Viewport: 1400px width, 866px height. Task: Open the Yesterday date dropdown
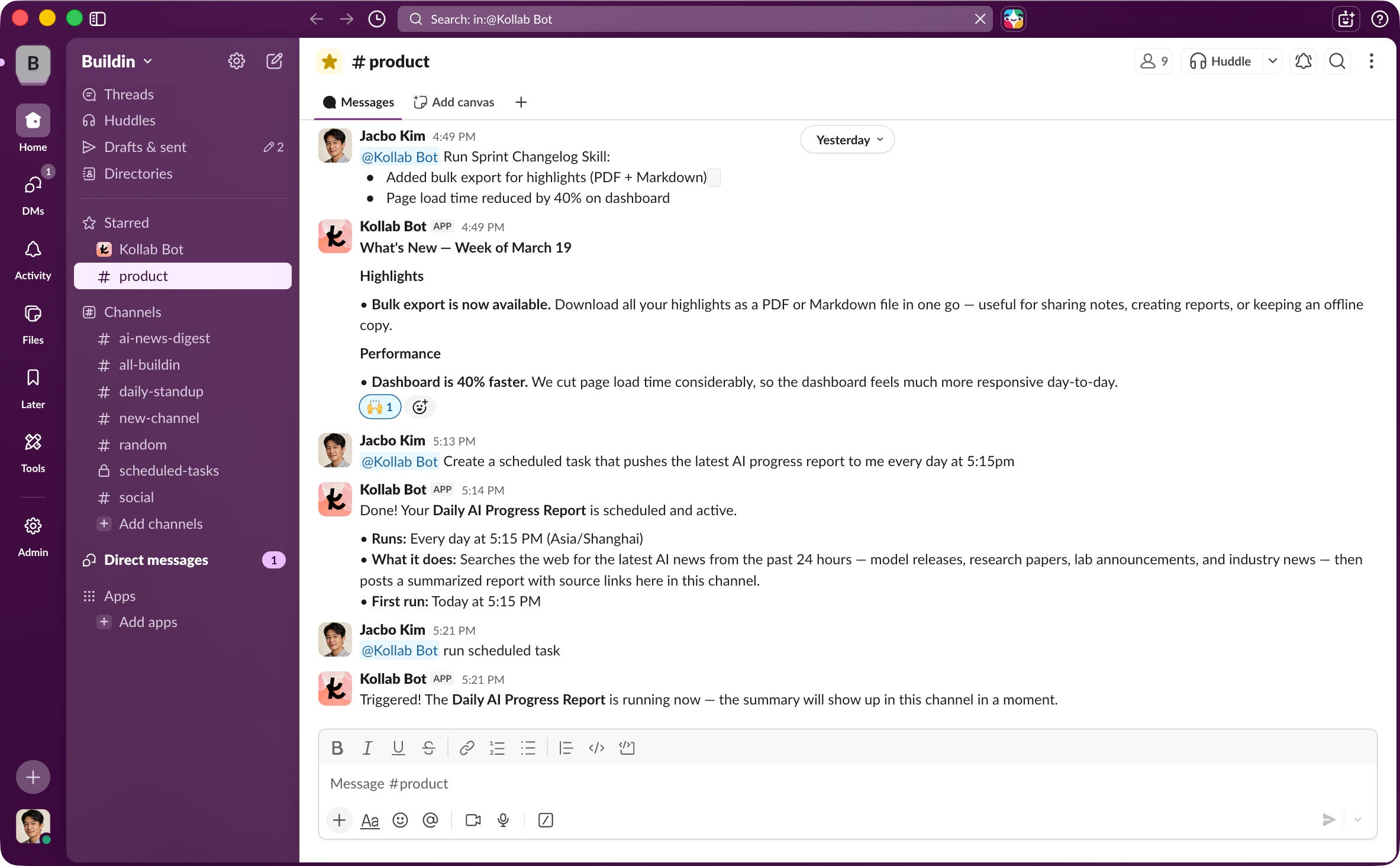(847, 140)
